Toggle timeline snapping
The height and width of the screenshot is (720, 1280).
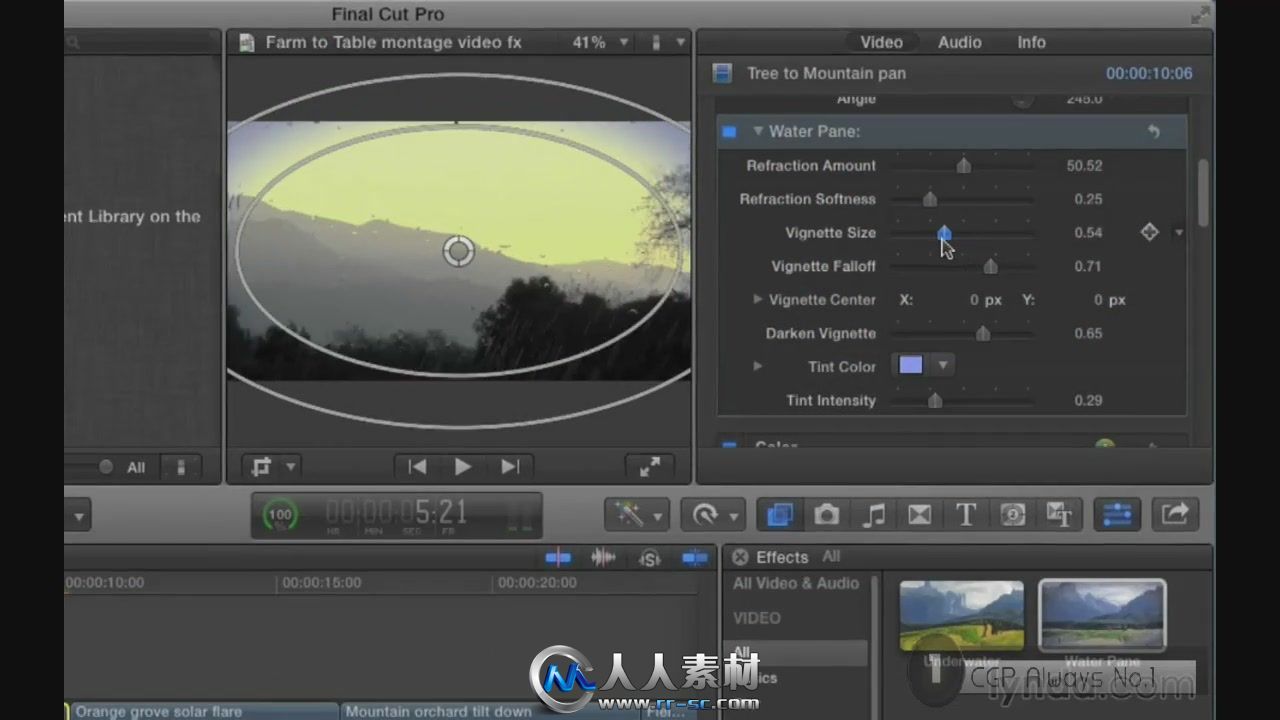695,558
